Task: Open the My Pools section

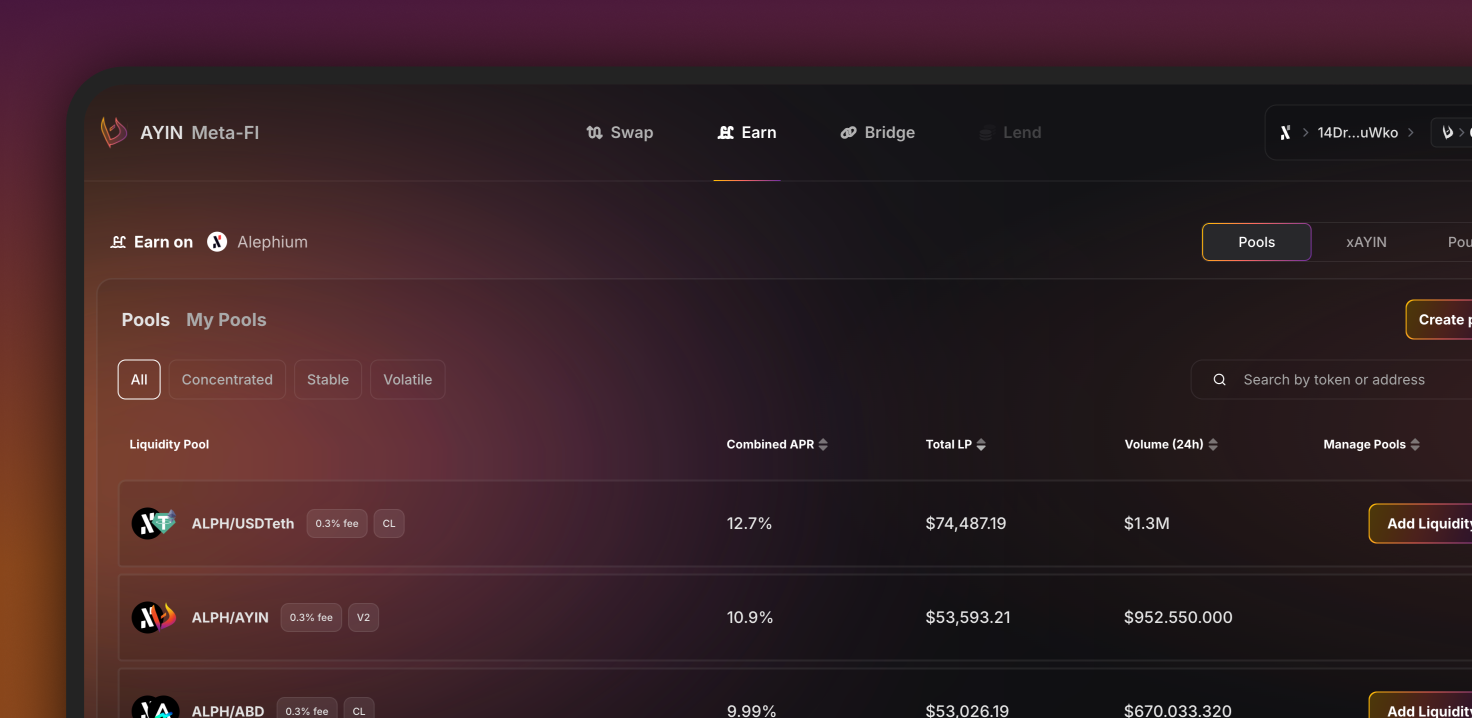Action: tap(226, 320)
